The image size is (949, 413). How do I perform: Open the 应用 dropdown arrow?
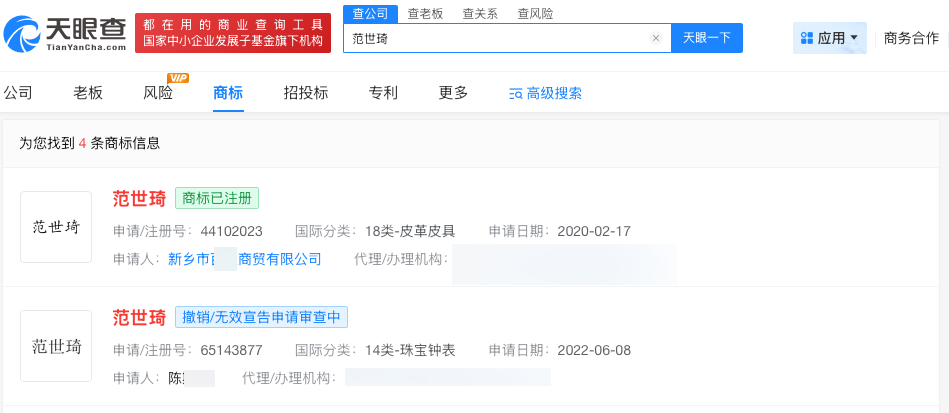[854, 38]
